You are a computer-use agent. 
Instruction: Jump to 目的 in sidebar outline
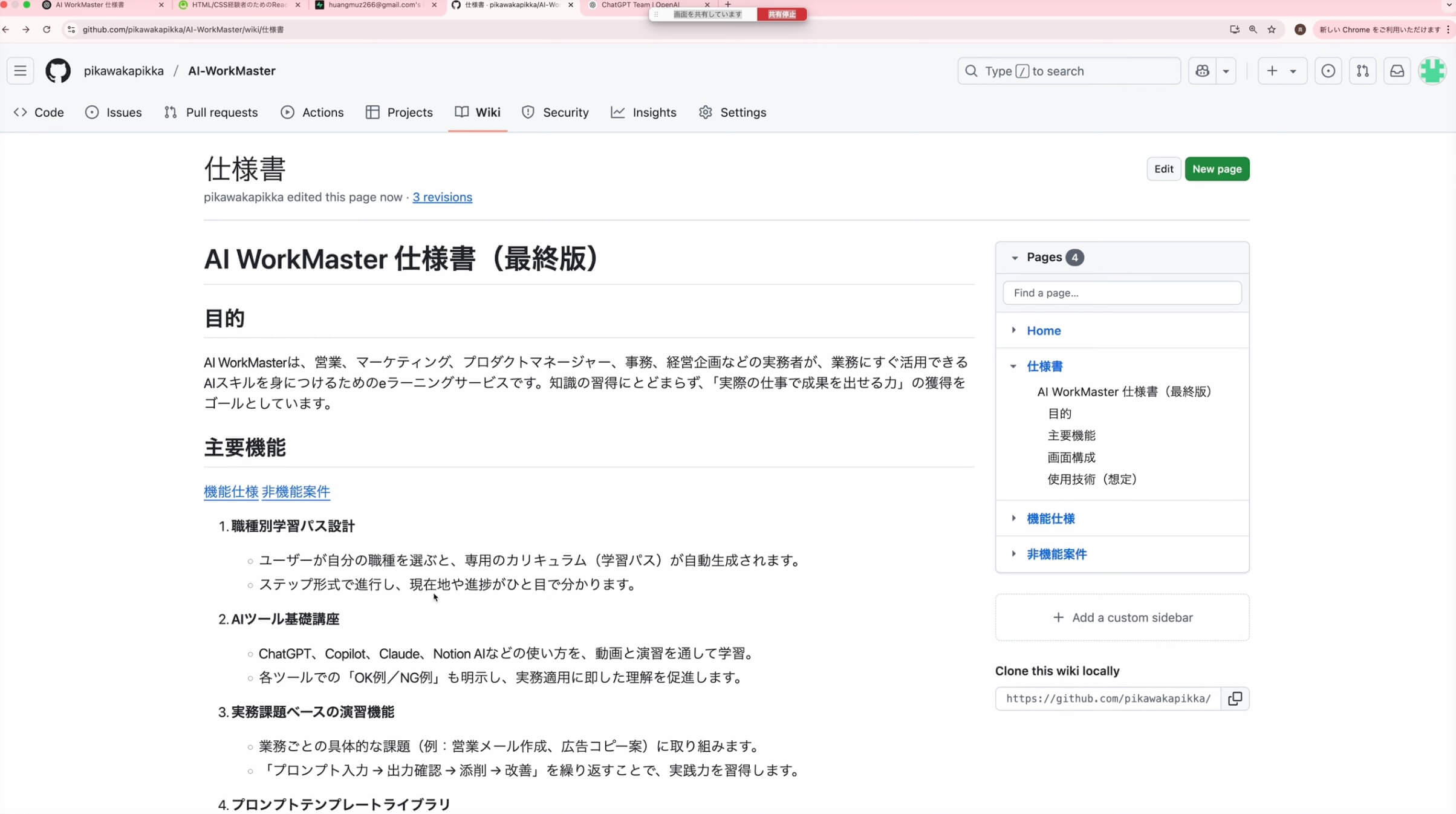point(1059,414)
